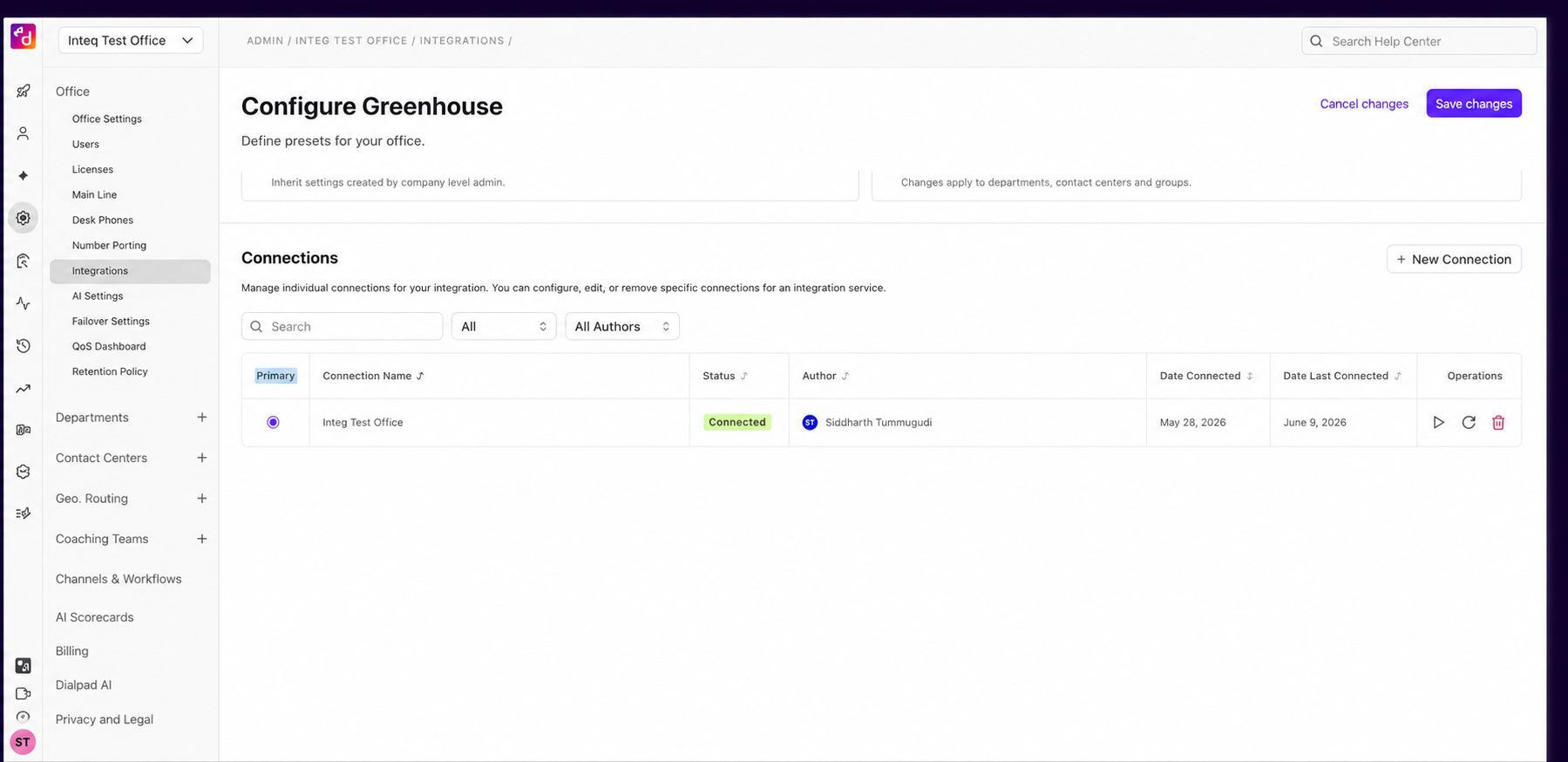Click the search magnifier in Help Center field
This screenshot has width=1568, height=762.
click(x=1316, y=41)
